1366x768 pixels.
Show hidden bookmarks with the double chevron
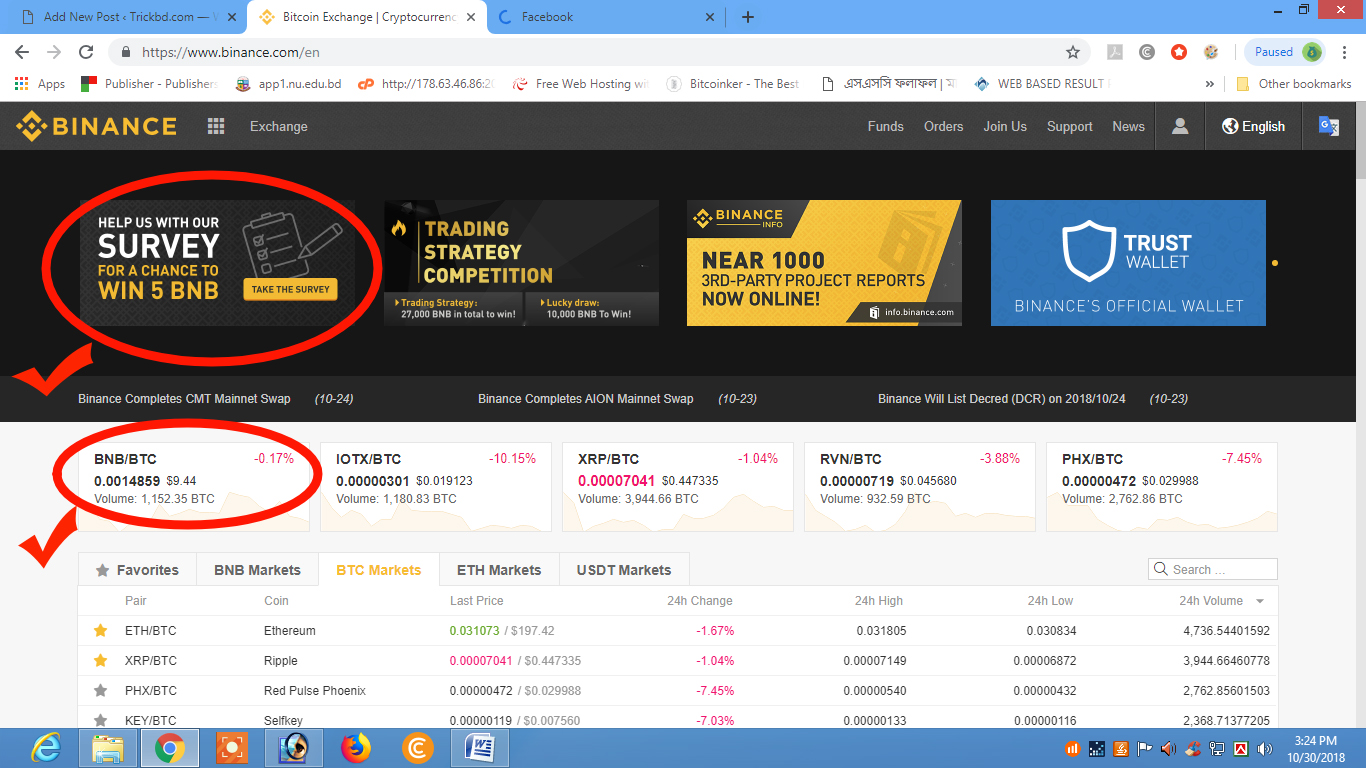[x=1210, y=84]
